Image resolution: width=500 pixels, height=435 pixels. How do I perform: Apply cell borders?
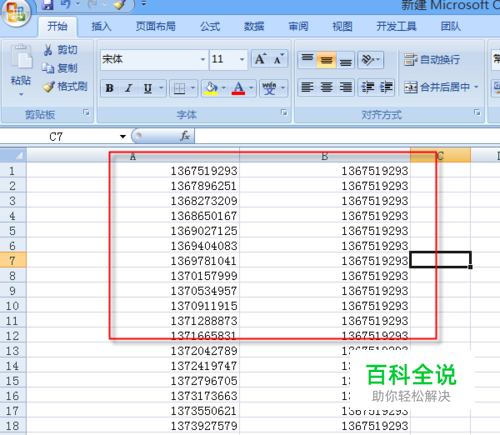click(179, 88)
